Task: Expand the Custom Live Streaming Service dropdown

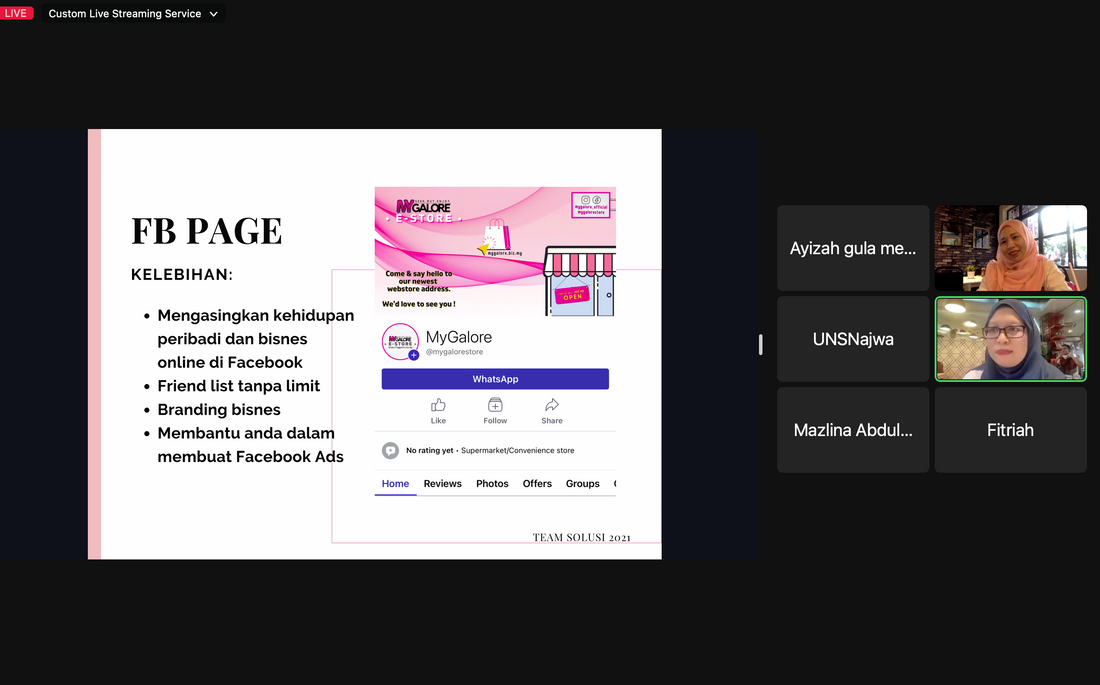Action: pos(213,14)
